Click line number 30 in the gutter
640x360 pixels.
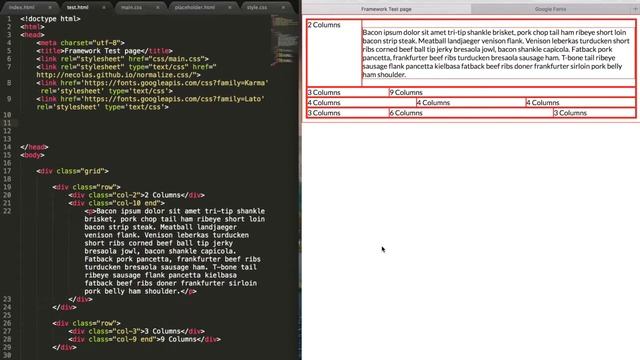click(x=7, y=355)
